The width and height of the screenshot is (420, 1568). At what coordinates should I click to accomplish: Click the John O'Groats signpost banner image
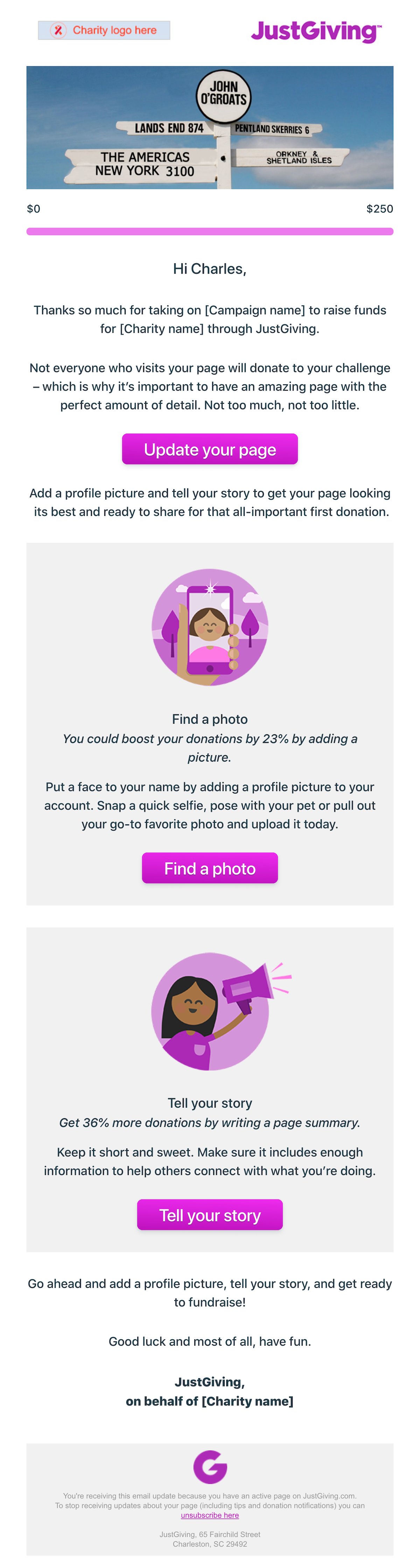pos(210,127)
